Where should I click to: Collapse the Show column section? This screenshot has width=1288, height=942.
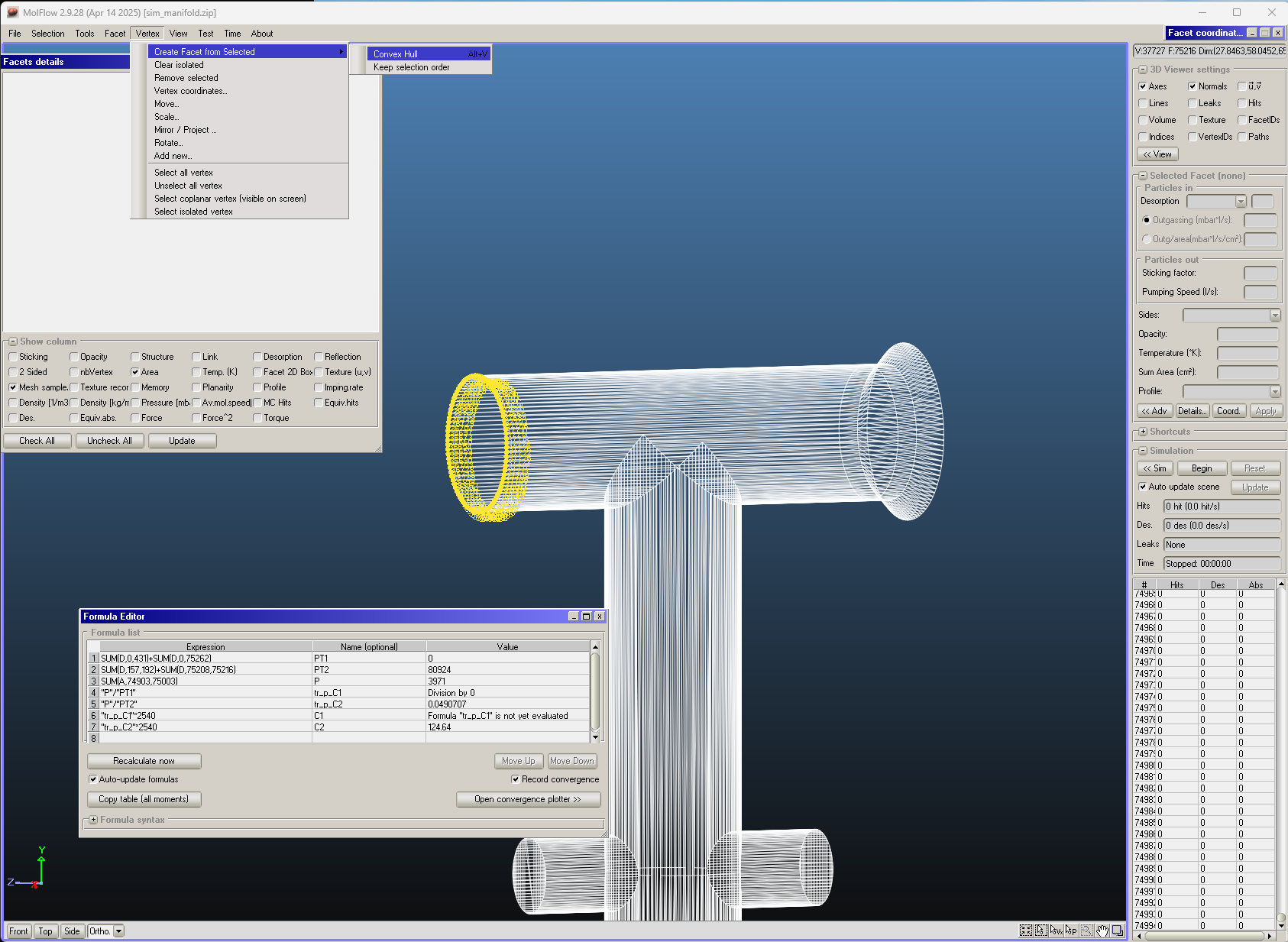coord(13,342)
